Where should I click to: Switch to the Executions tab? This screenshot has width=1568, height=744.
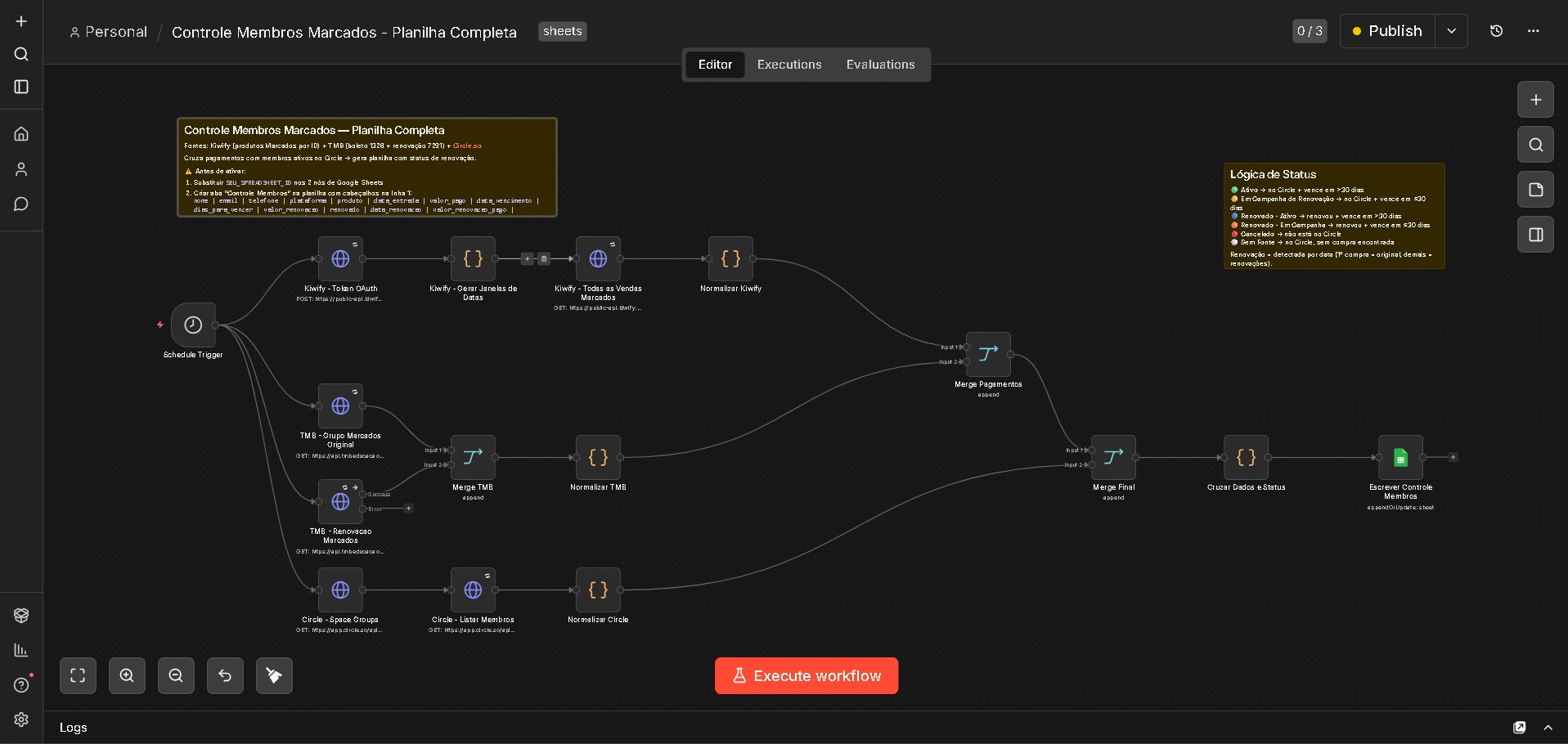point(789,65)
